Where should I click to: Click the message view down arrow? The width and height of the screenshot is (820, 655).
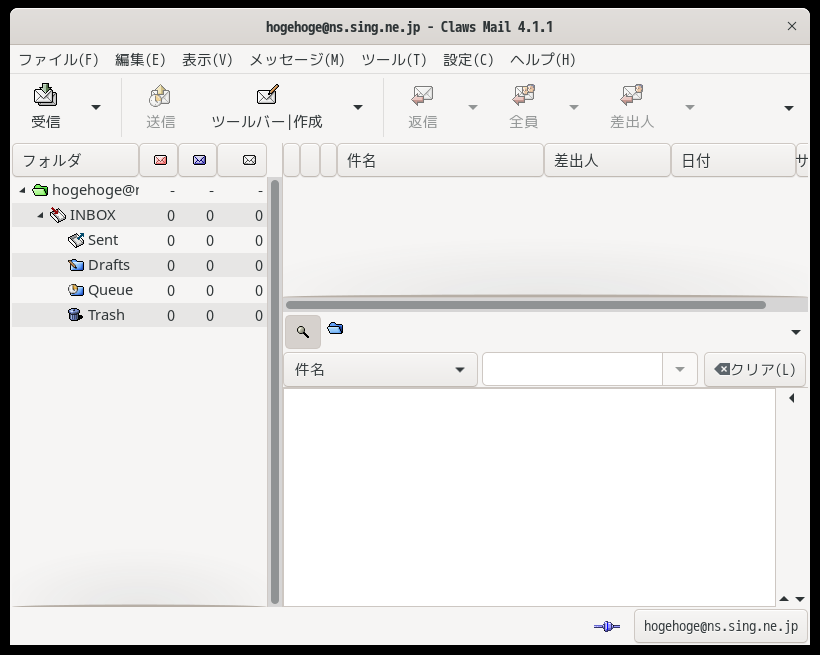coord(800,599)
